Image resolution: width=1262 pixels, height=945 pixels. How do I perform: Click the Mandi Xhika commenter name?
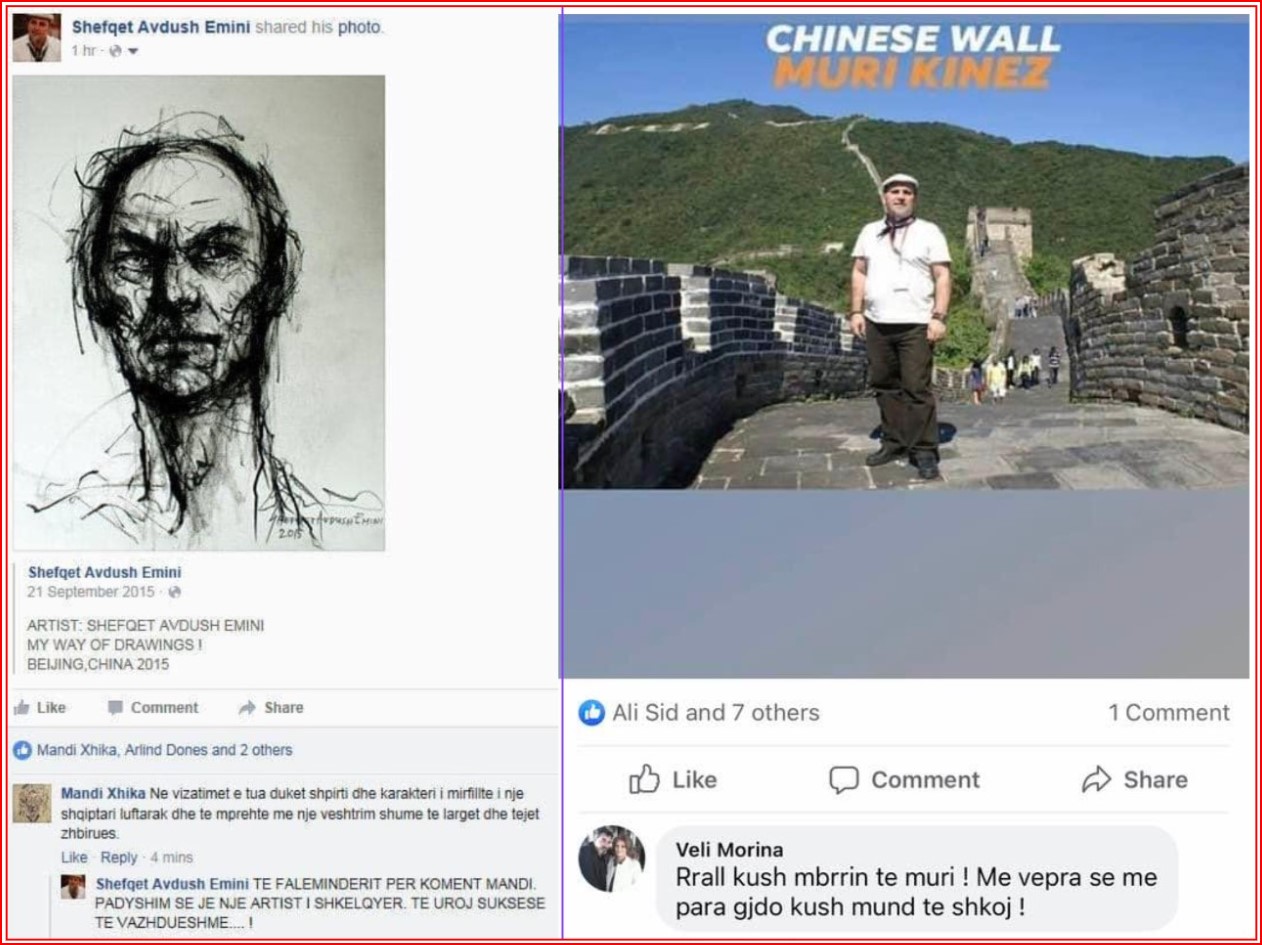(x=103, y=794)
